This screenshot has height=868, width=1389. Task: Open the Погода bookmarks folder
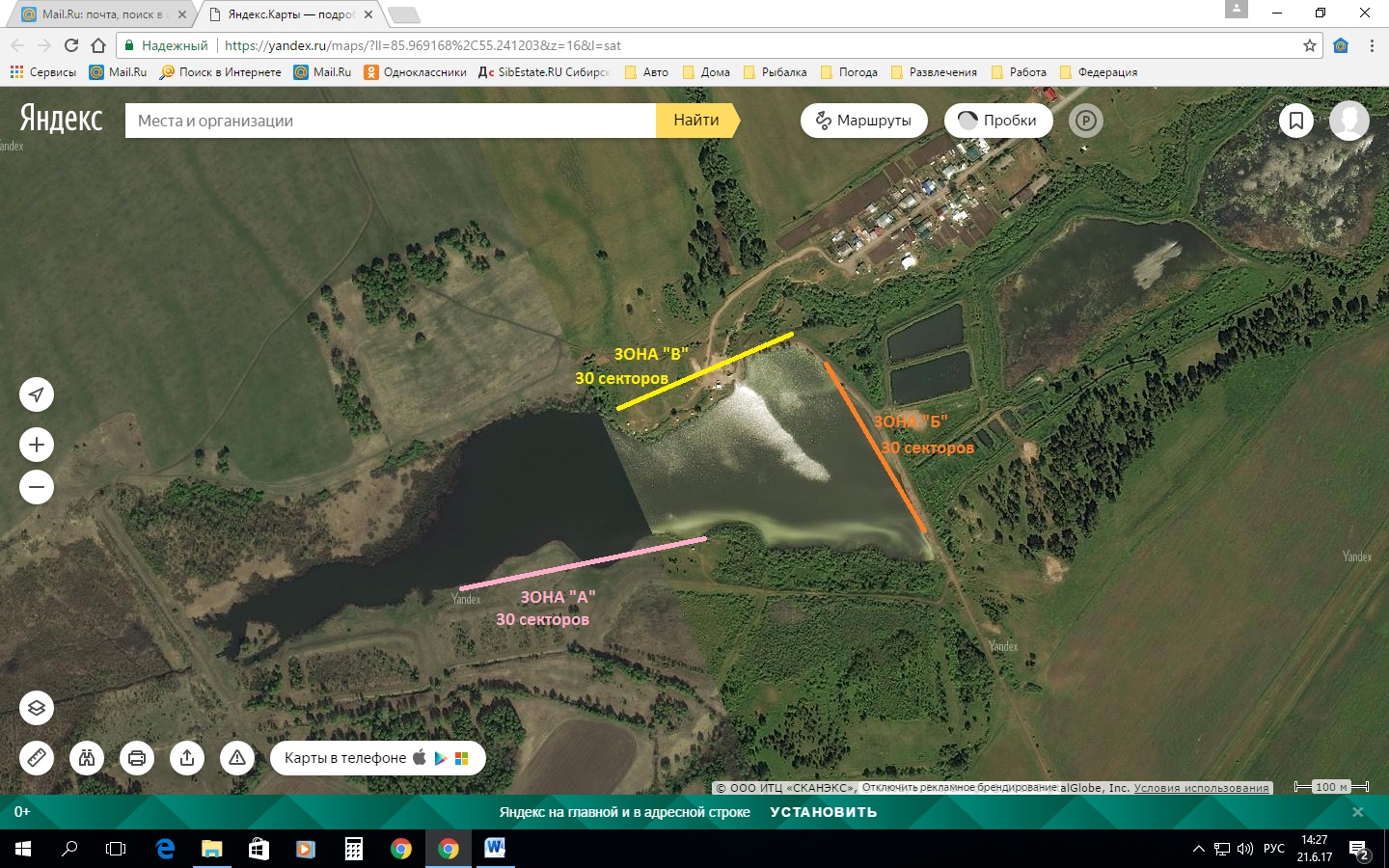coord(849,72)
